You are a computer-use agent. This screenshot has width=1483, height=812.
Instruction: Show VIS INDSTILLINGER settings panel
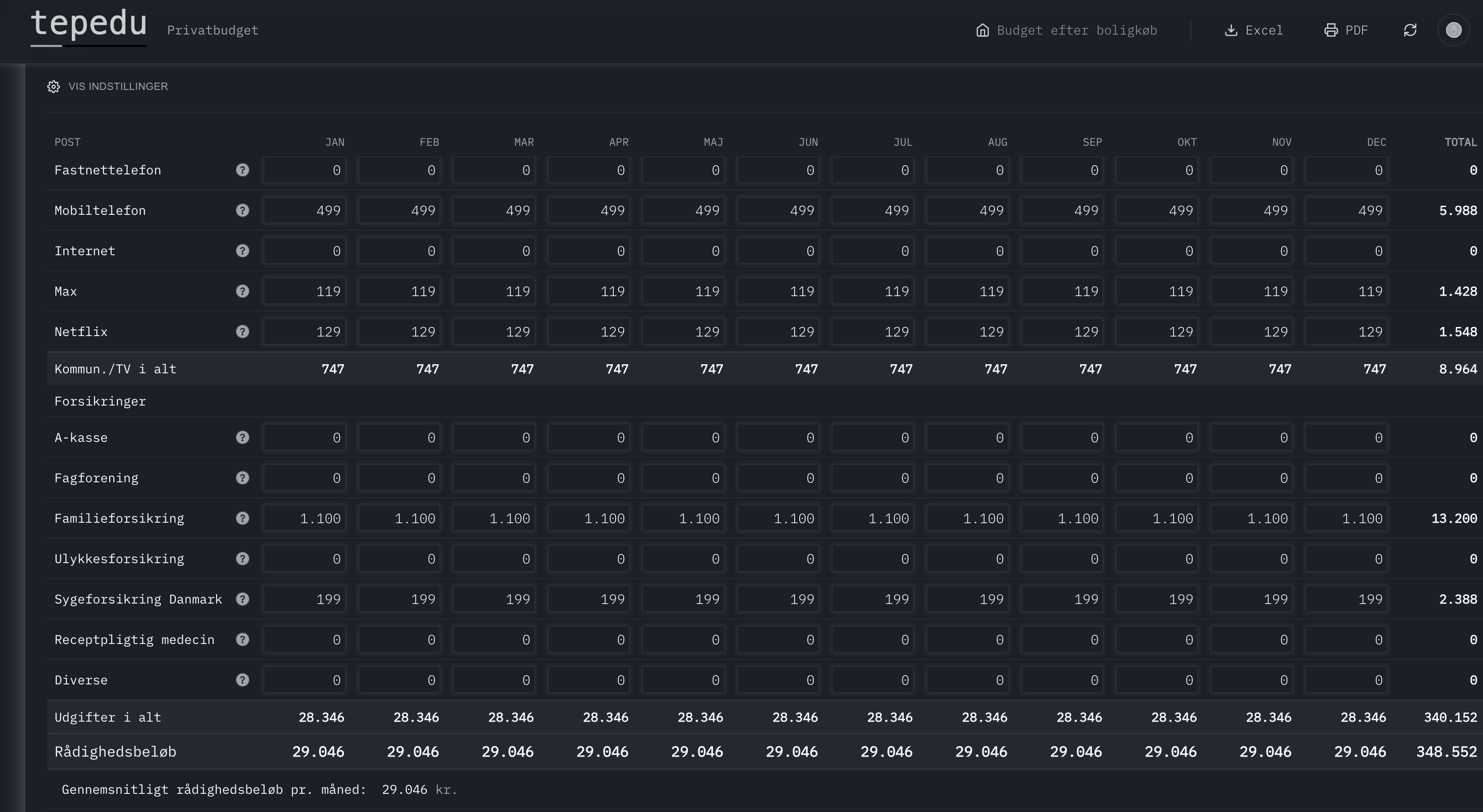point(108,86)
